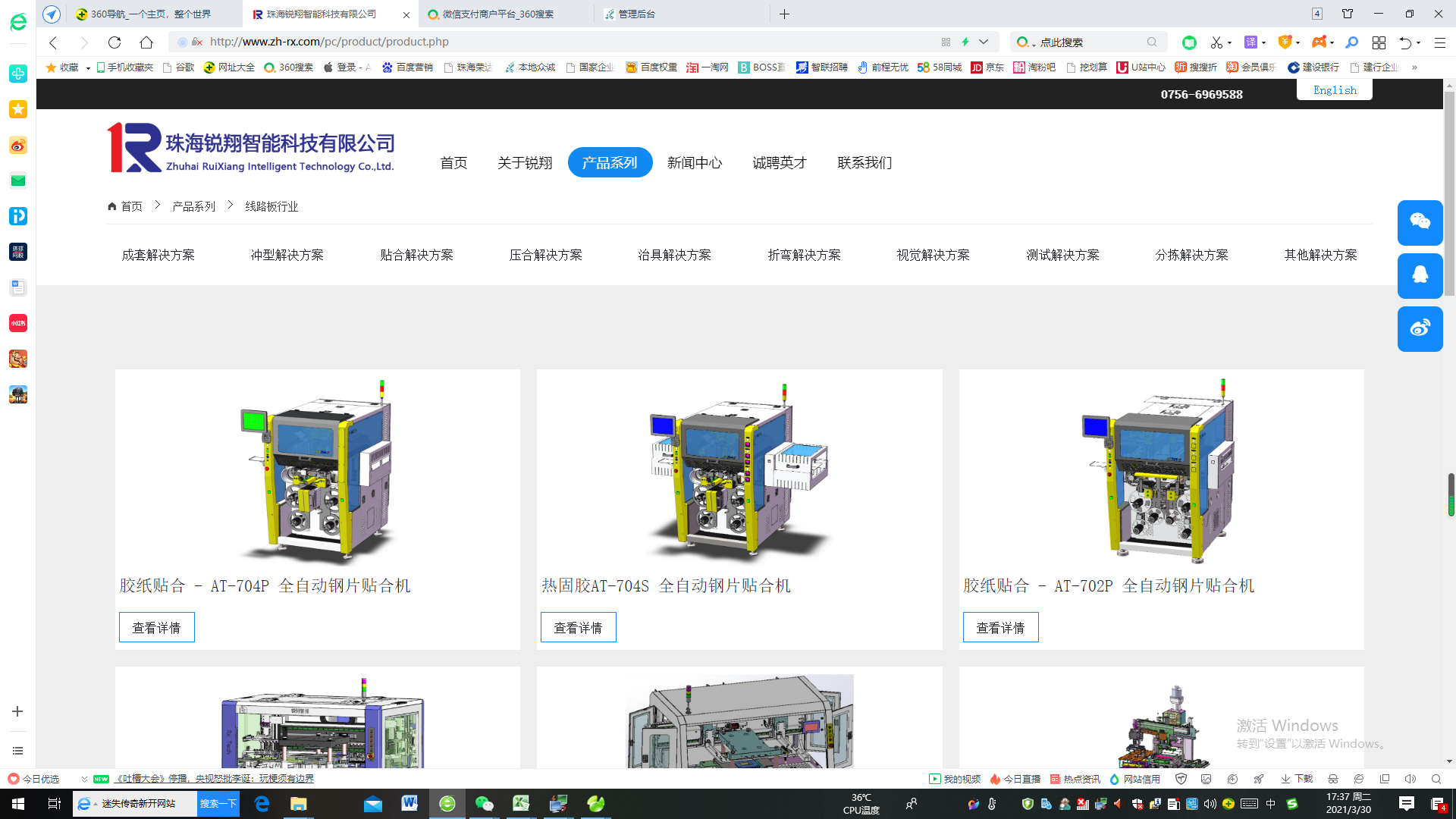Open 成套解决方案 category link
This screenshot has height=819, width=1456.
pos(158,255)
